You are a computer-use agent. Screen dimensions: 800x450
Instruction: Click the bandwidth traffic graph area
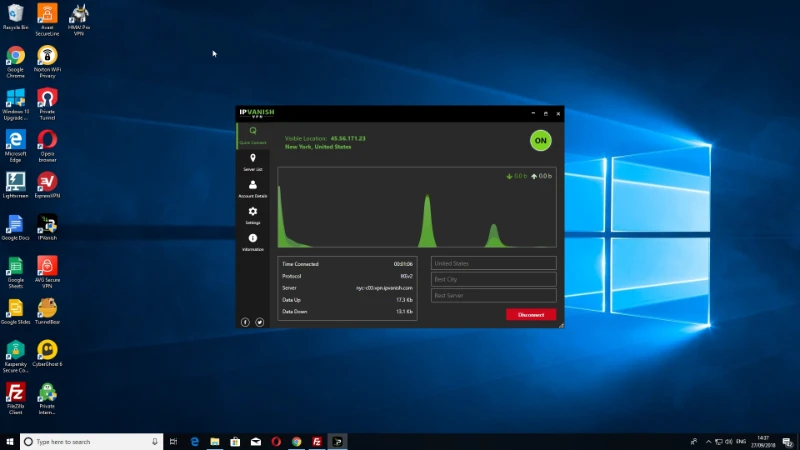click(x=417, y=208)
